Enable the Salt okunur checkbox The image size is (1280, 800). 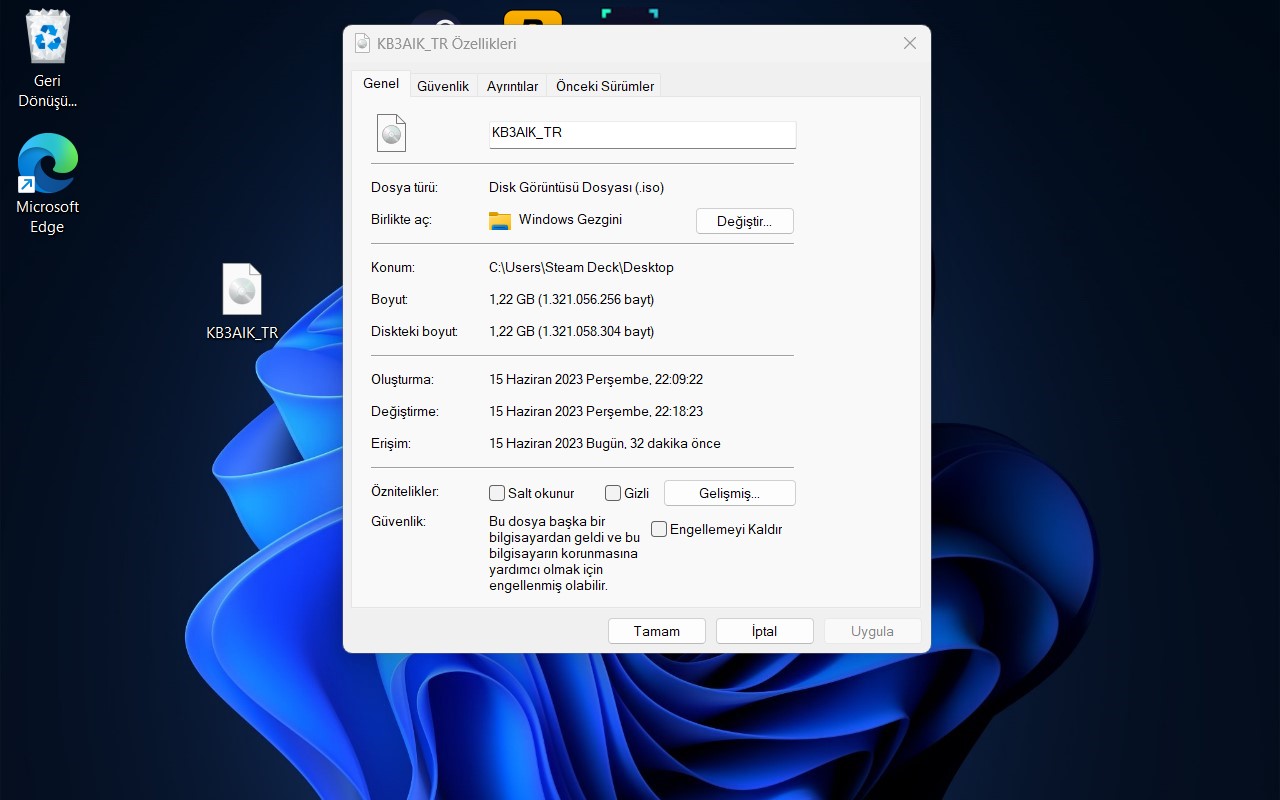[x=497, y=493]
